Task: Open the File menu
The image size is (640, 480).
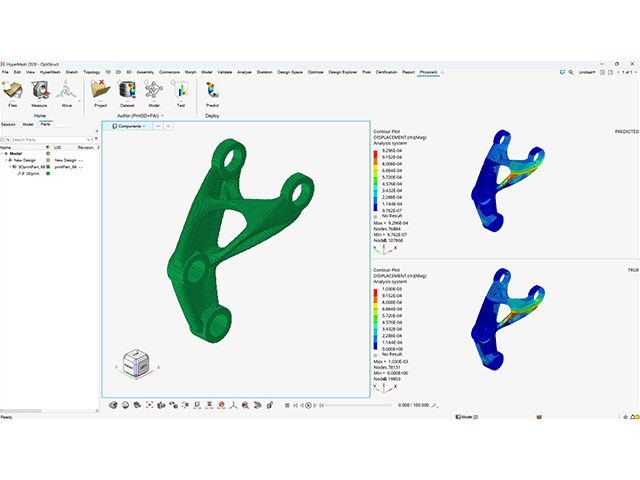Action: tap(5, 72)
